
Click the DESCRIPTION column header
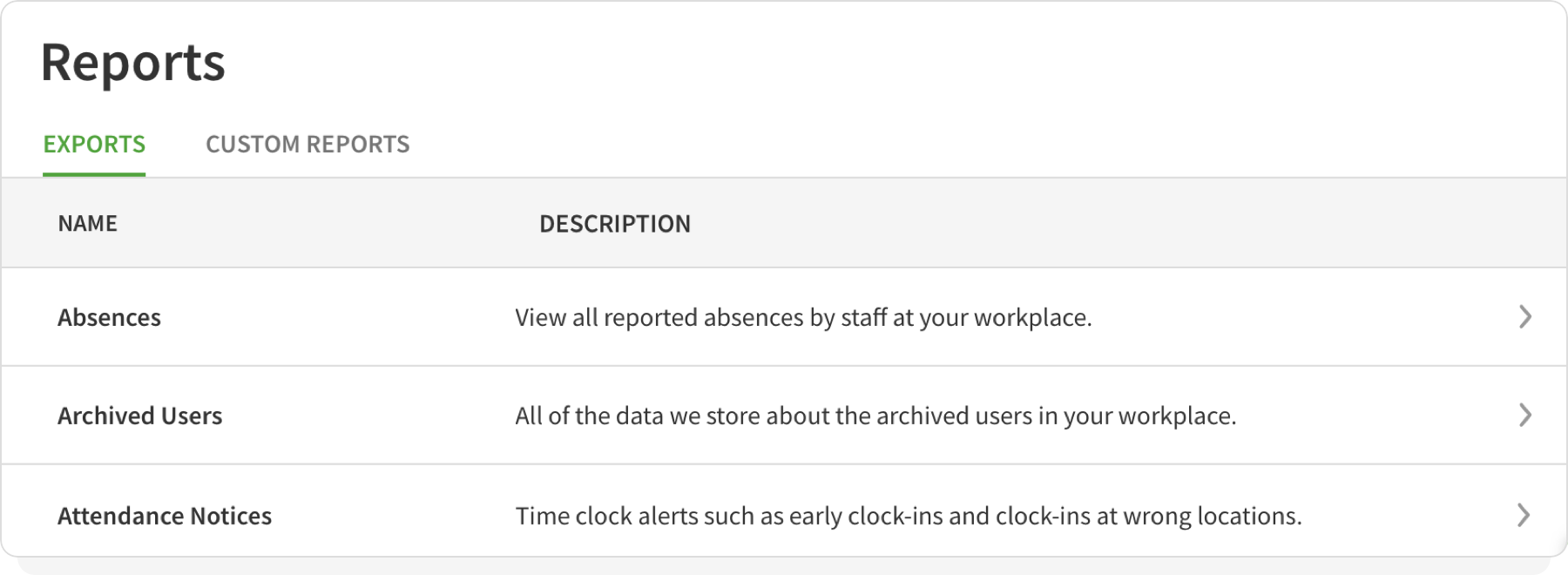[615, 223]
